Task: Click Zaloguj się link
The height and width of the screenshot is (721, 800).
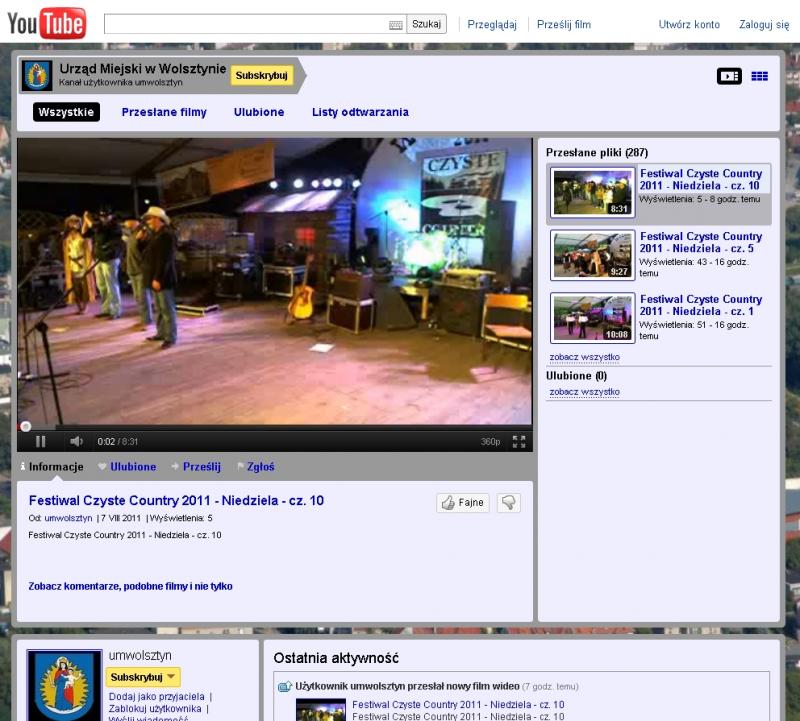Action: [764, 24]
